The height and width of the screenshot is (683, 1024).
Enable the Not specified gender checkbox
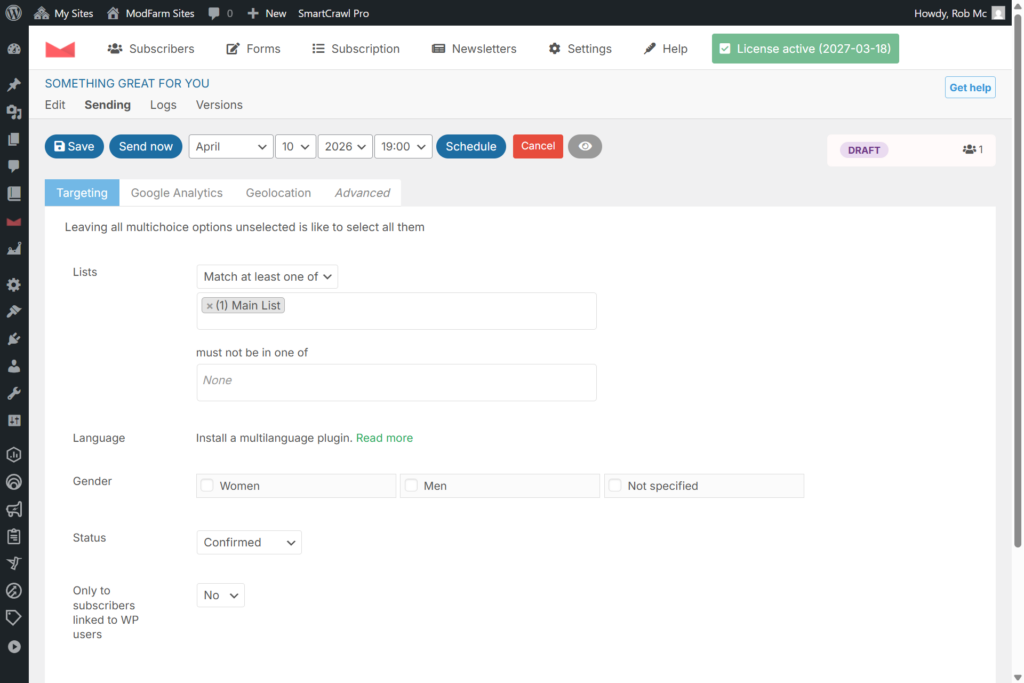coord(615,486)
